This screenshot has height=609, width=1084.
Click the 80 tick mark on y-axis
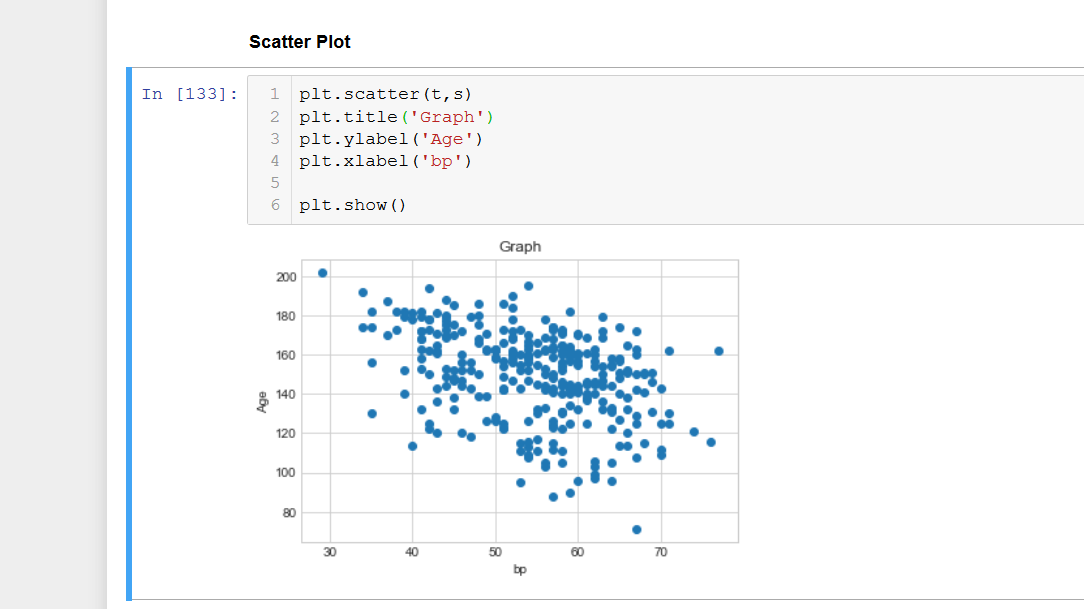tap(291, 512)
